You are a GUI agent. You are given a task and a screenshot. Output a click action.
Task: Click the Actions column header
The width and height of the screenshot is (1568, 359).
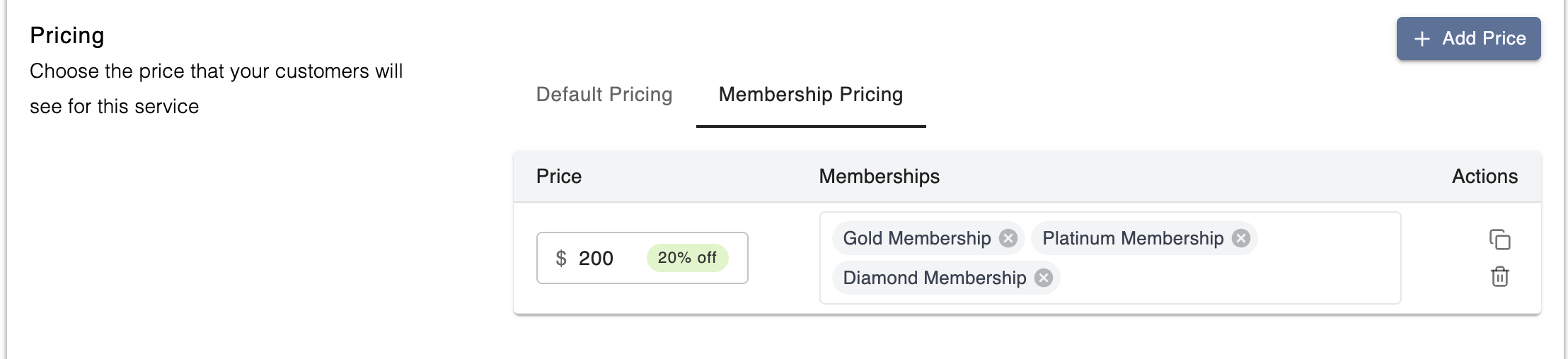pos(1485,177)
